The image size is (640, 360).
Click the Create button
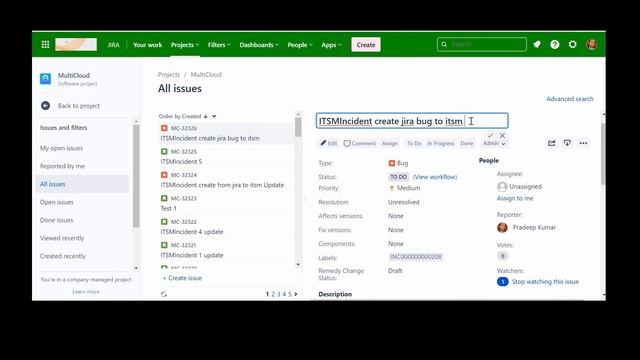[x=366, y=45]
